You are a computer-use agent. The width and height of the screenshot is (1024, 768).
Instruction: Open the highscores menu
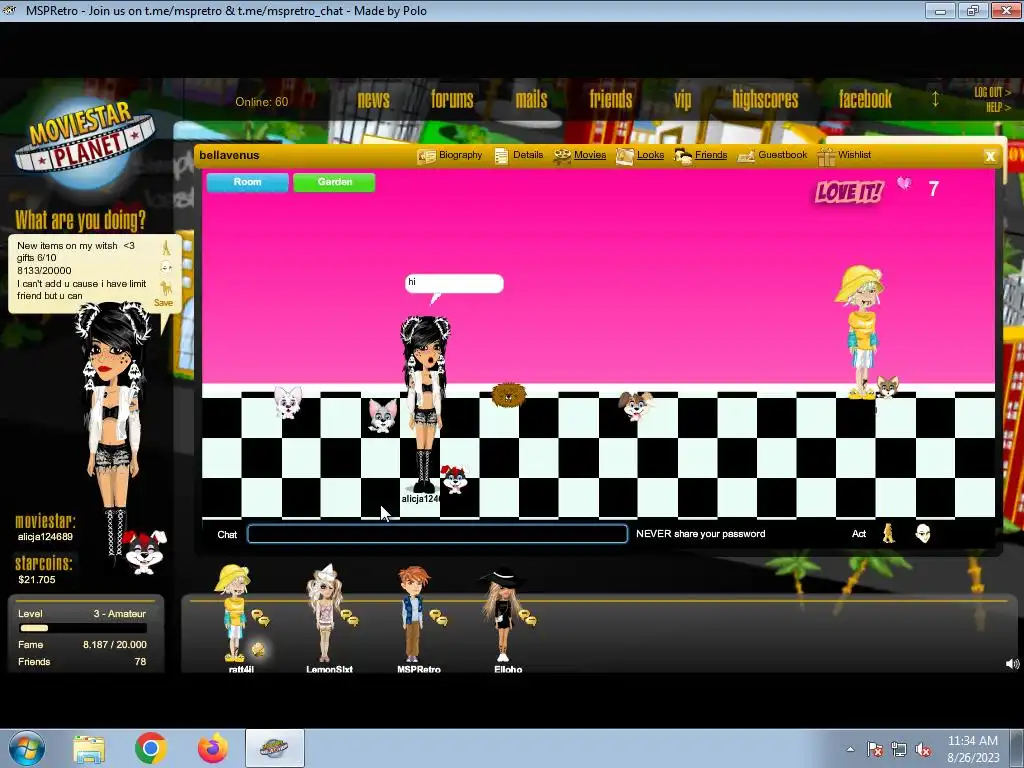pyautogui.click(x=765, y=99)
